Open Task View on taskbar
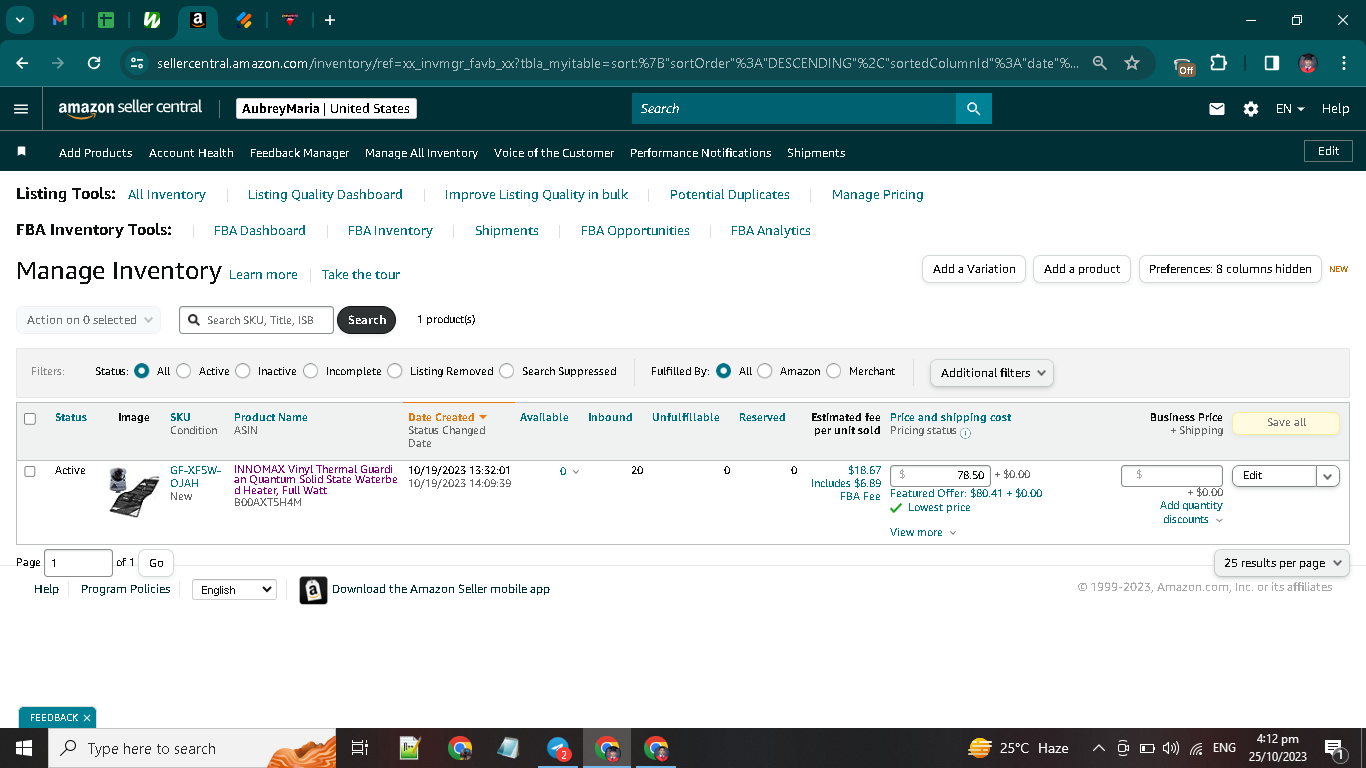The width and height of the screenshot is (1366, 768). pos(360,748)
